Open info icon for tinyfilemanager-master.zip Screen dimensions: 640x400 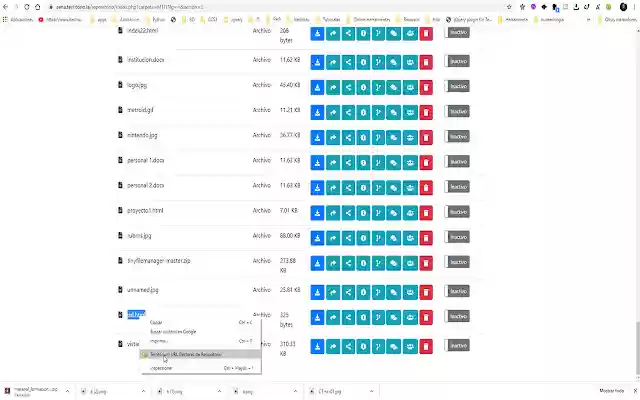[x=363, y=263]
